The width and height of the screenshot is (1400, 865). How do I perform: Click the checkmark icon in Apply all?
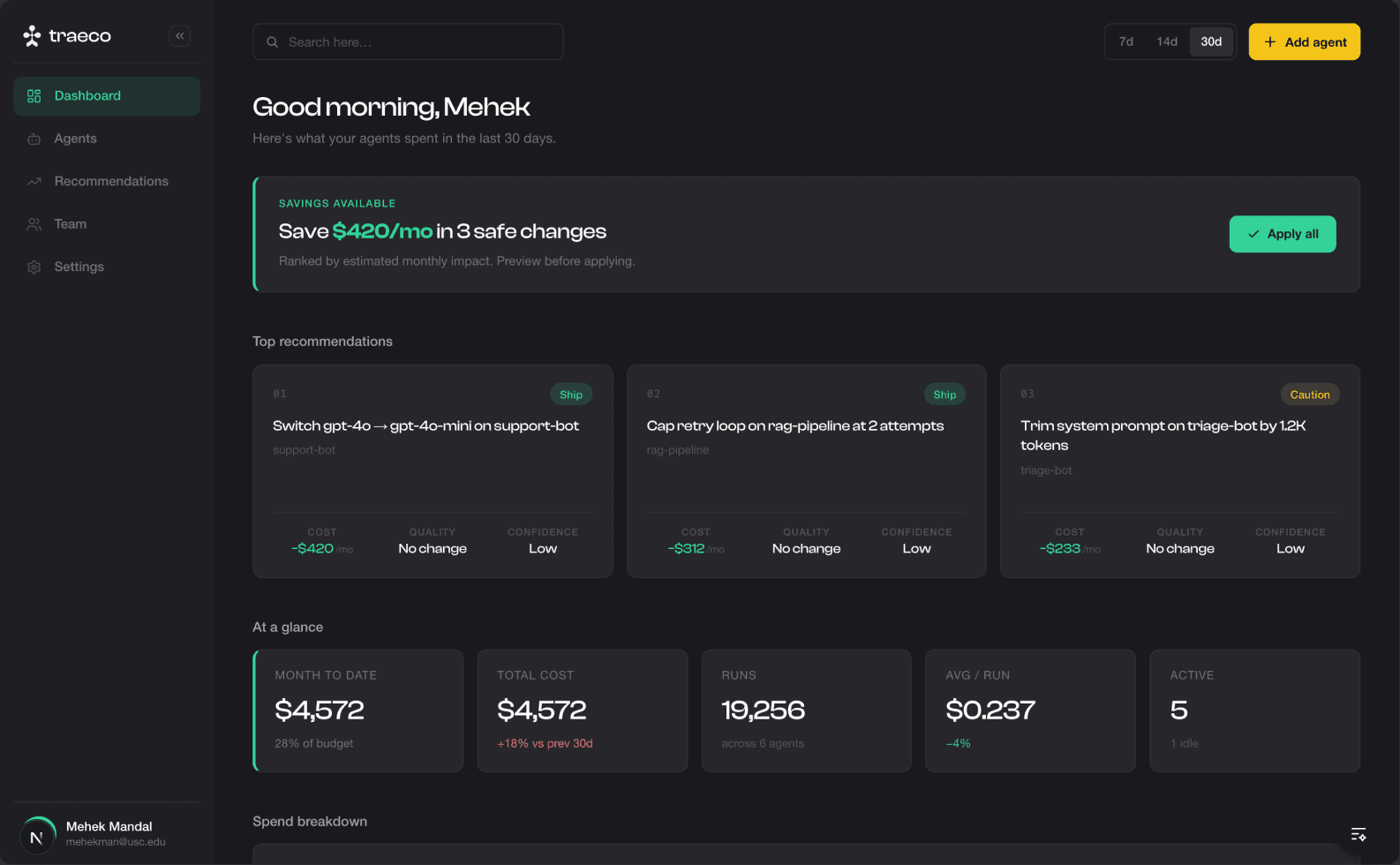(x=1253, y=234)
